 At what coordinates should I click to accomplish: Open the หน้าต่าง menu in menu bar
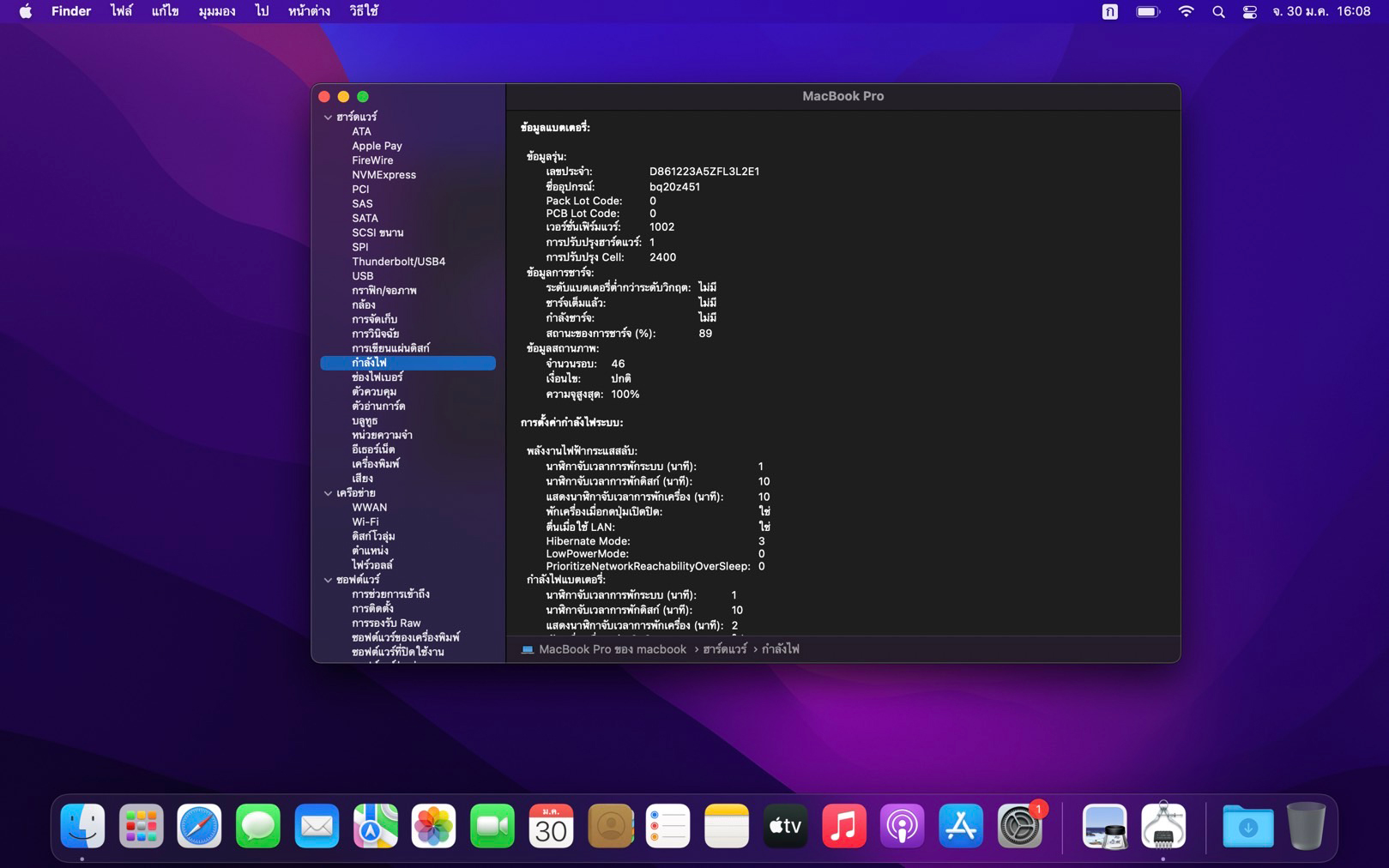[x=309, y=12]
